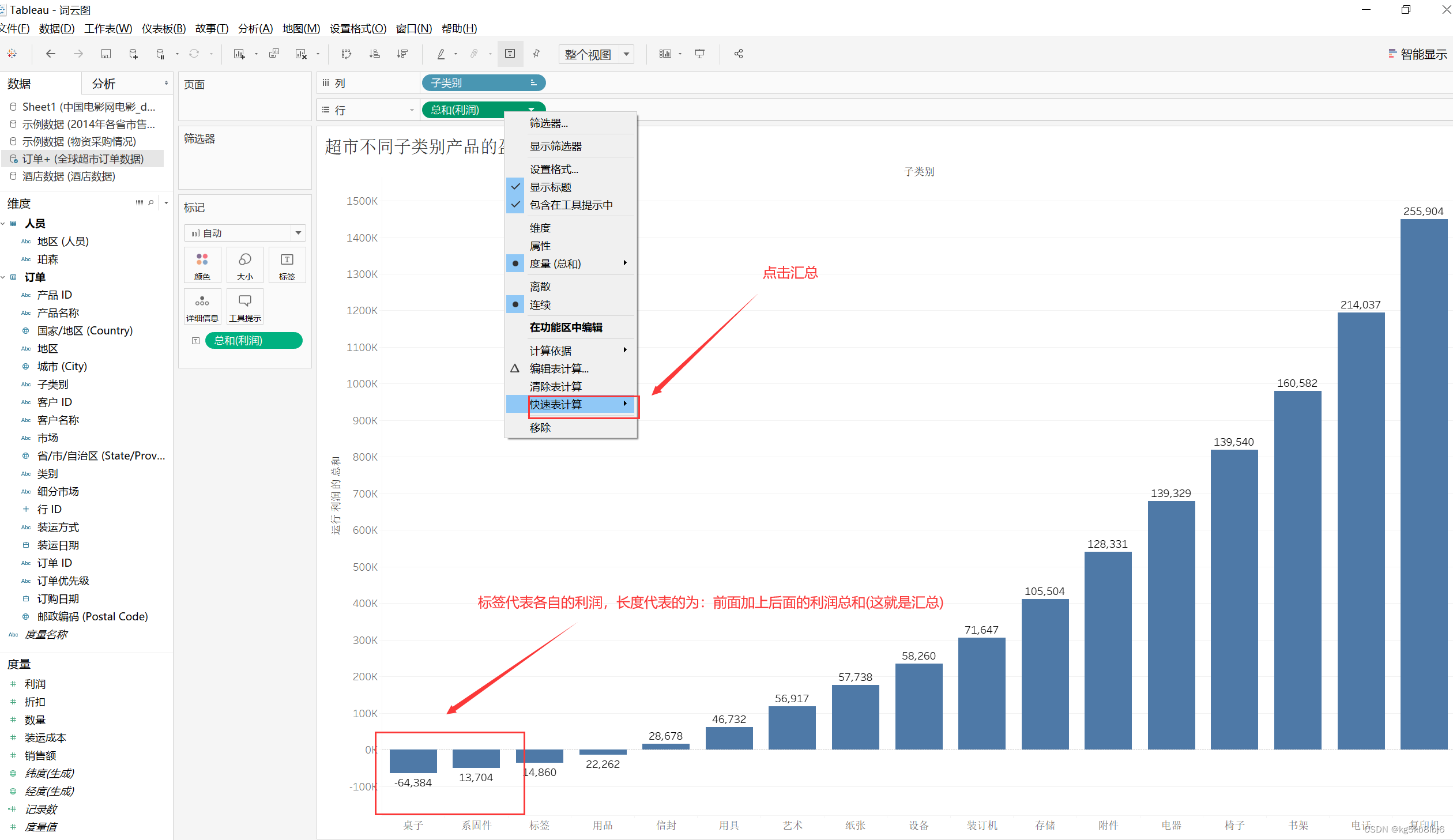Click the redo forward arrow in toolbar
Viewport: 1453px width, 840px height.
coord(78,54)
